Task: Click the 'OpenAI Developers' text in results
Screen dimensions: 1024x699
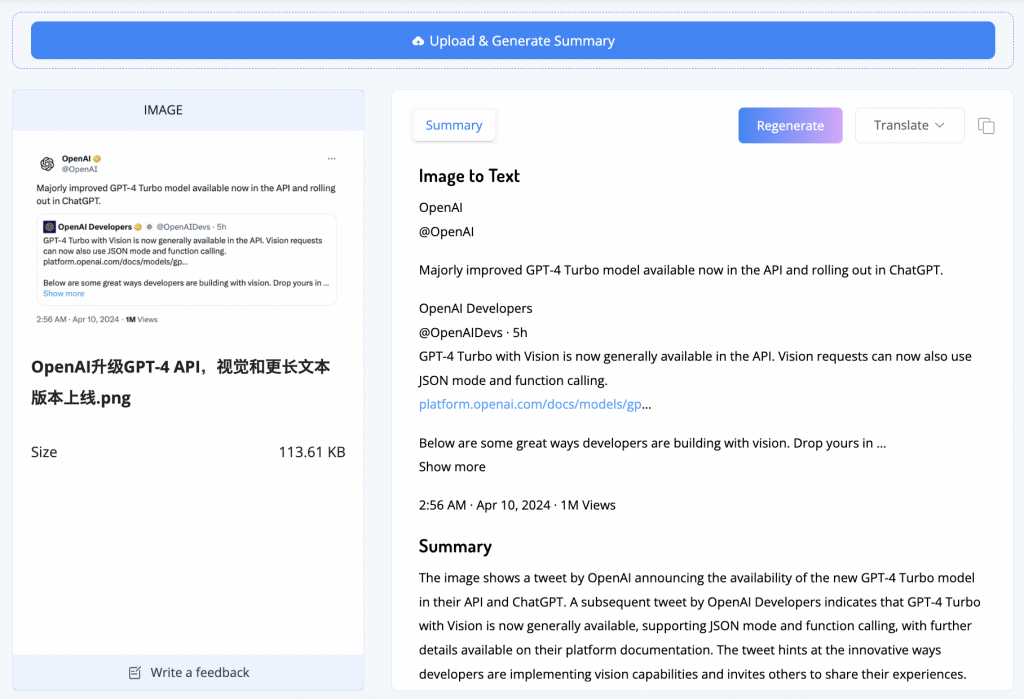Action: 475,308
